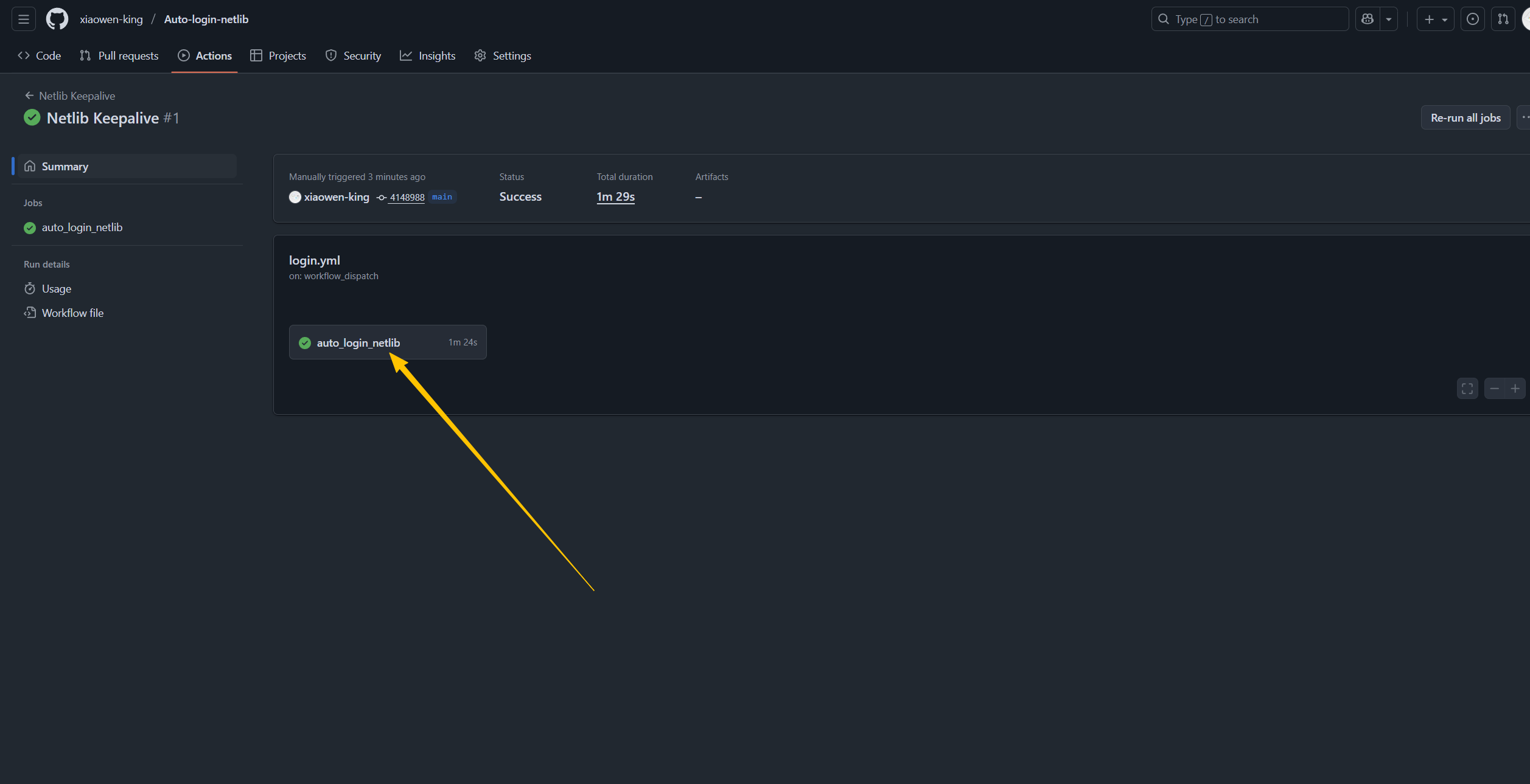Screen dimensions: 1530x784
Task: Zoom in the workflow graph
Action: pos(1515,389)
